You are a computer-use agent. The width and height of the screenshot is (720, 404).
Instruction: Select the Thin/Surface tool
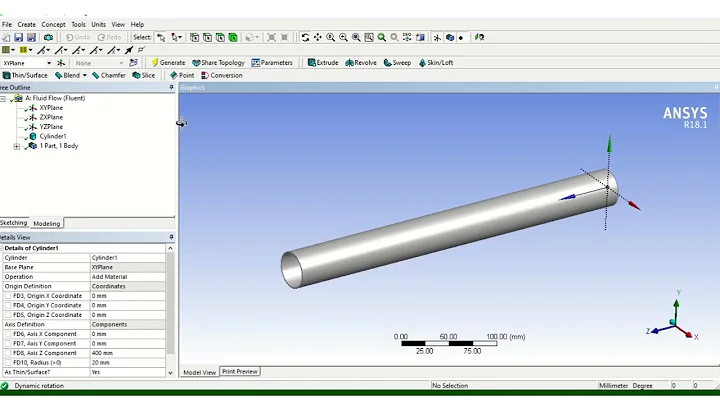pos(25,75)
